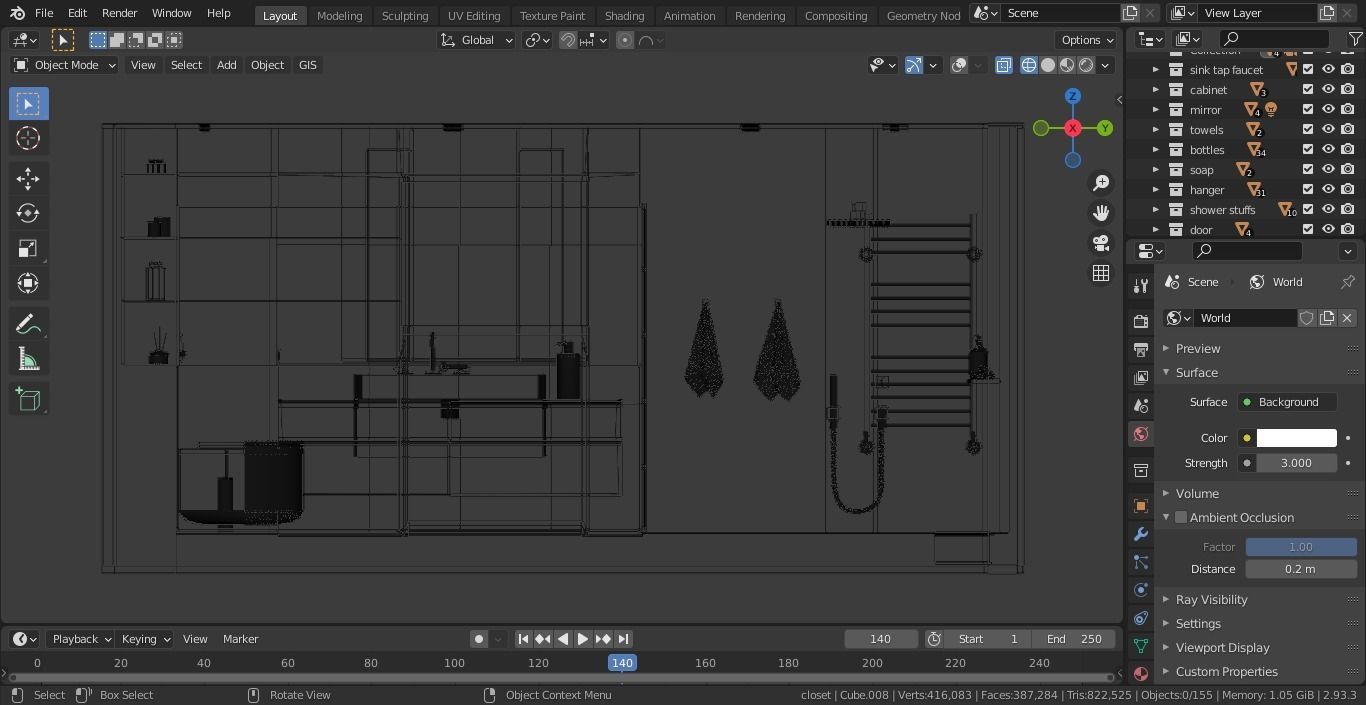Image resolution: width=1366 pixels, height=705 pixels.
Task: Open the Add menu in viewport
Action: point(226,65)
